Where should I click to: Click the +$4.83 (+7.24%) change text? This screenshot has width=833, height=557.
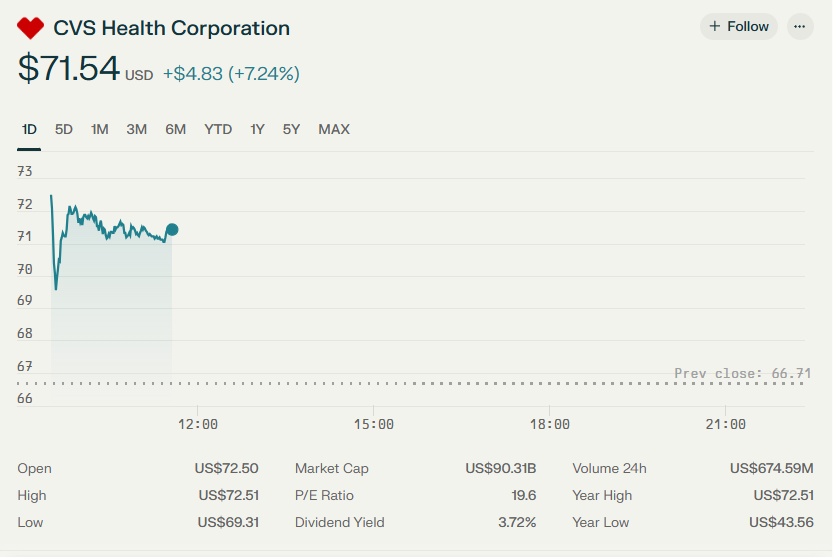coord(231,73)
